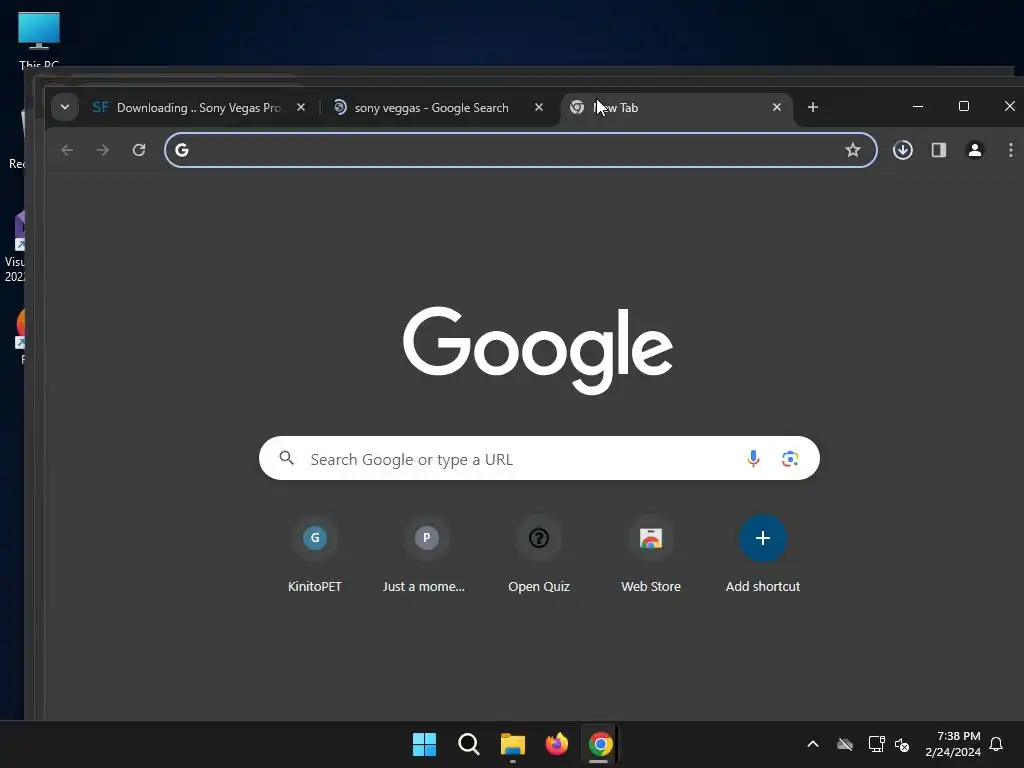Click the magnifier icon in the Google search box
This screenshot has height=768, width=1024.
click(x=286, y=458)
